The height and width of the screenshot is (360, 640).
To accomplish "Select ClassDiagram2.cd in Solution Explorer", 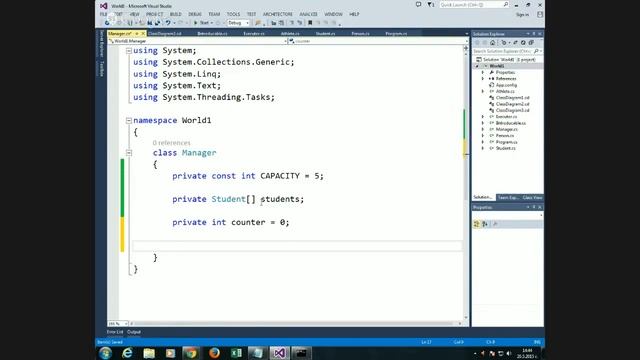I will coord(512,104).
